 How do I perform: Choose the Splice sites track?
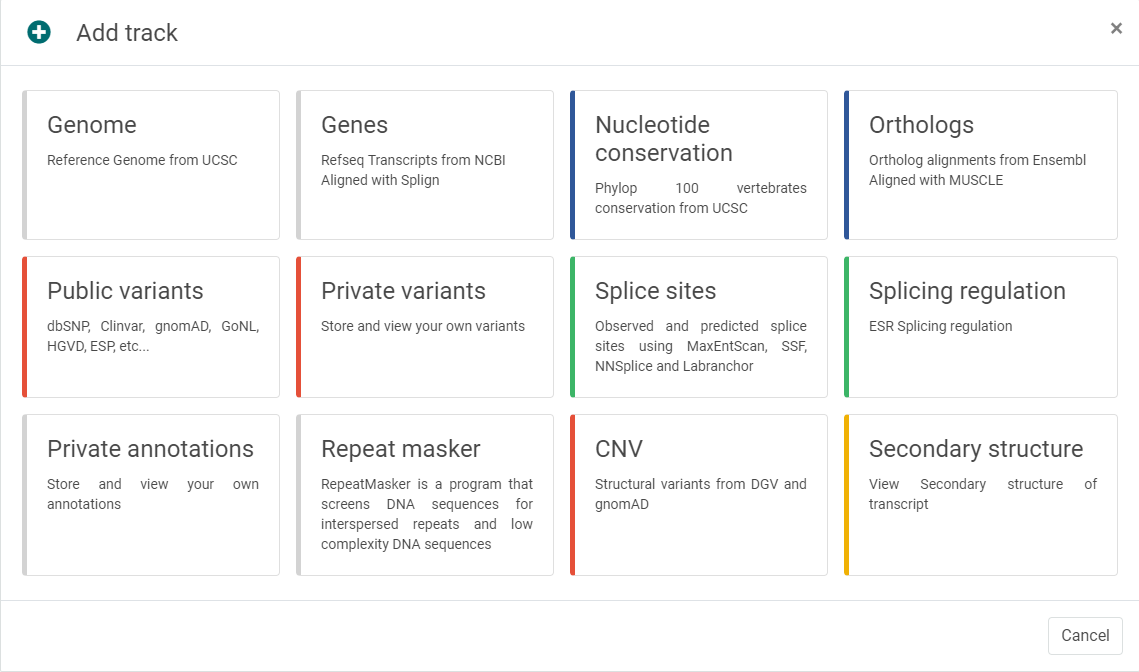(699, 327)
